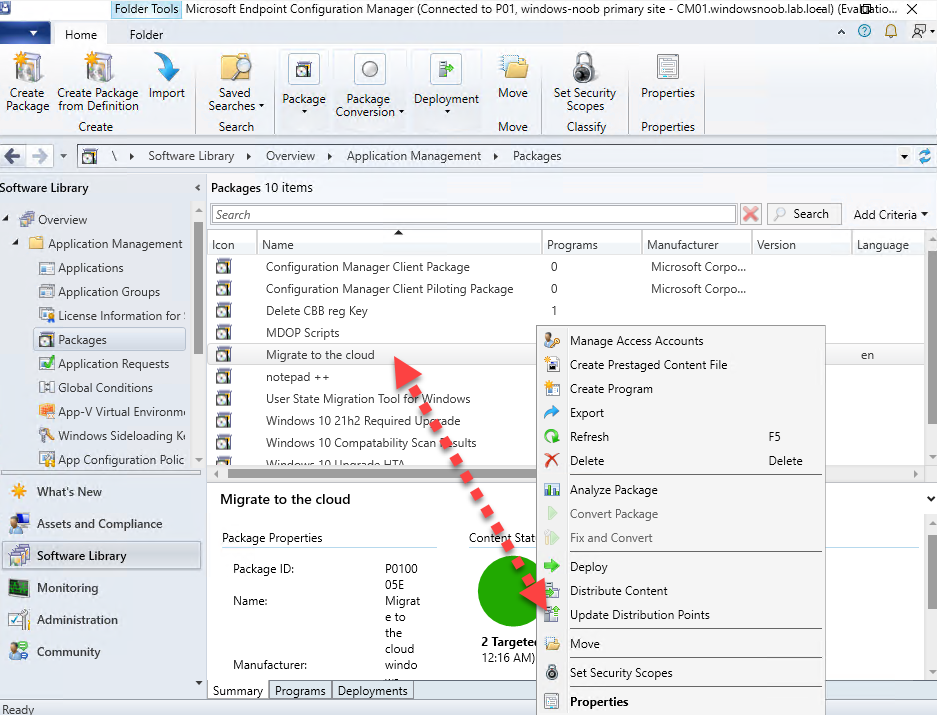Image resolution: width=937 pixels, height=715 pixels.
Task: Open the help icon in the title area
Action: pyautogui.click(x=864, y=31)
